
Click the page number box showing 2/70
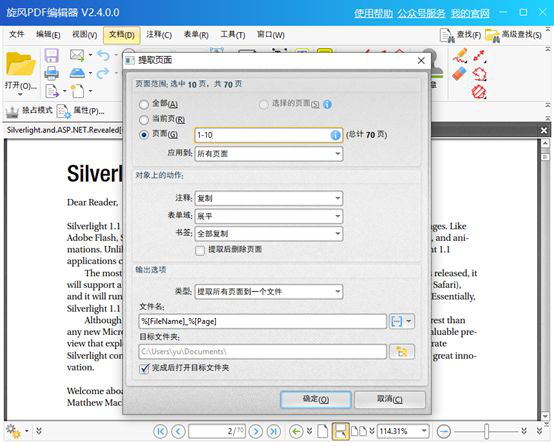(x=217, y=431)
